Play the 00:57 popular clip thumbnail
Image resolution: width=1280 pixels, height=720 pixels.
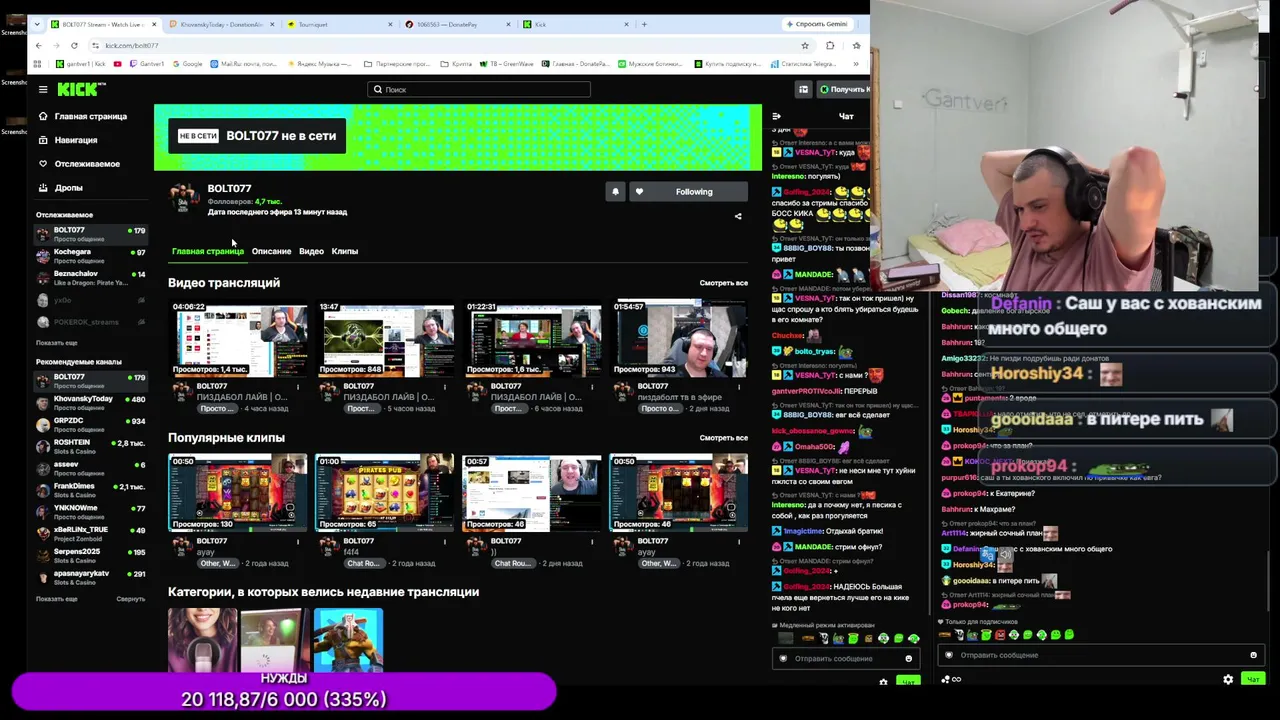(x=532, y=493)
